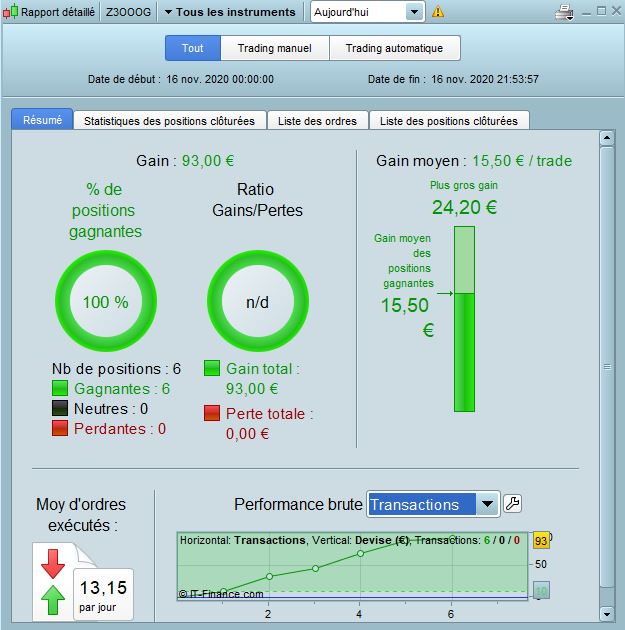Click the scrollbar down arrow
Image resolution: width=625 pixels, height=630 pixels.
point(607,614)
